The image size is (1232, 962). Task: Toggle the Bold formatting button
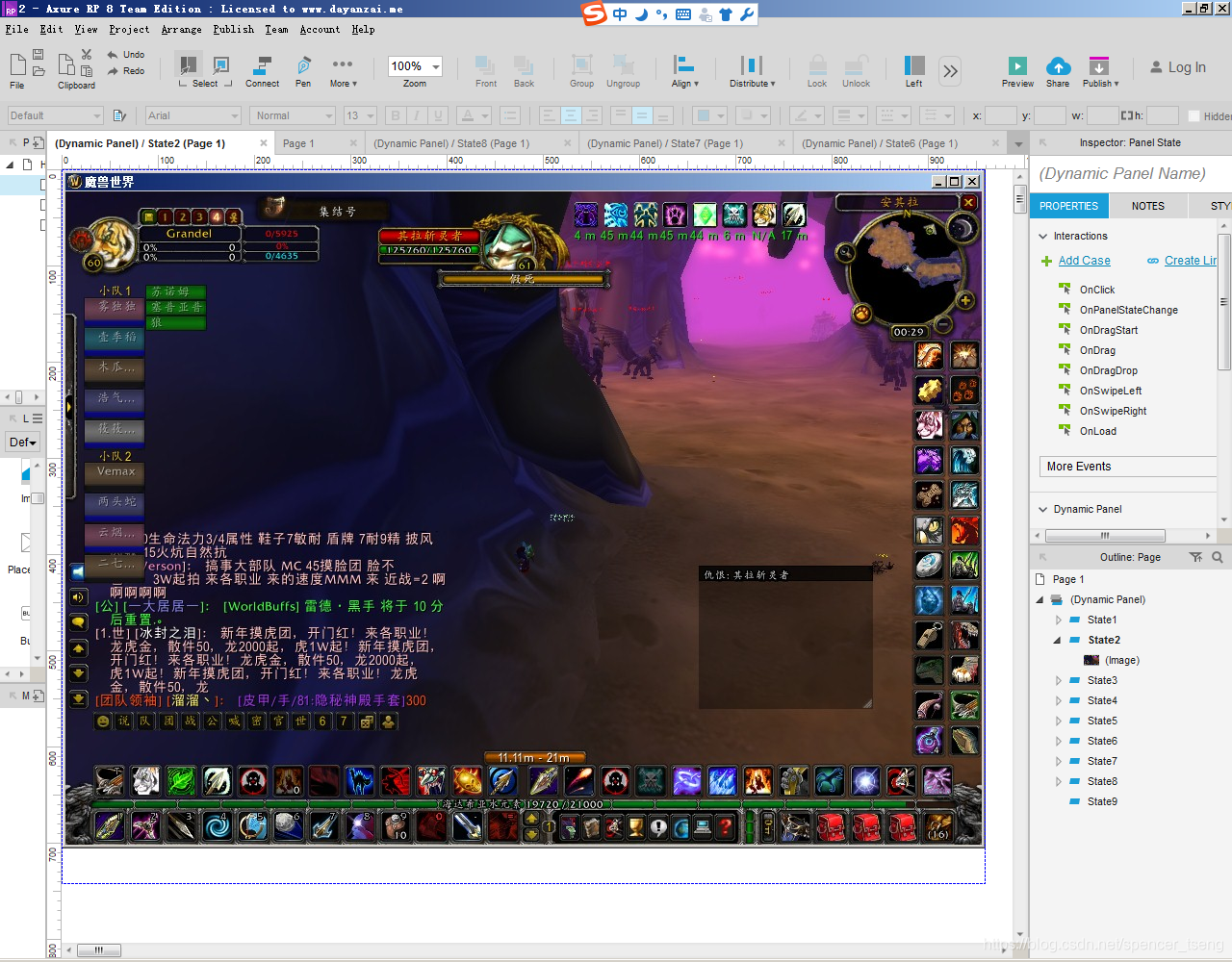395,115
